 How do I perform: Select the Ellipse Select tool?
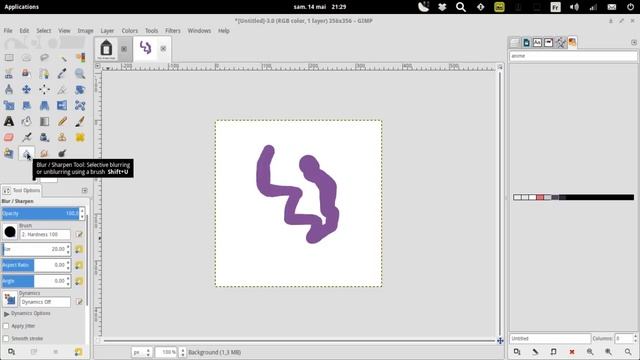click(x=27, y=58)
